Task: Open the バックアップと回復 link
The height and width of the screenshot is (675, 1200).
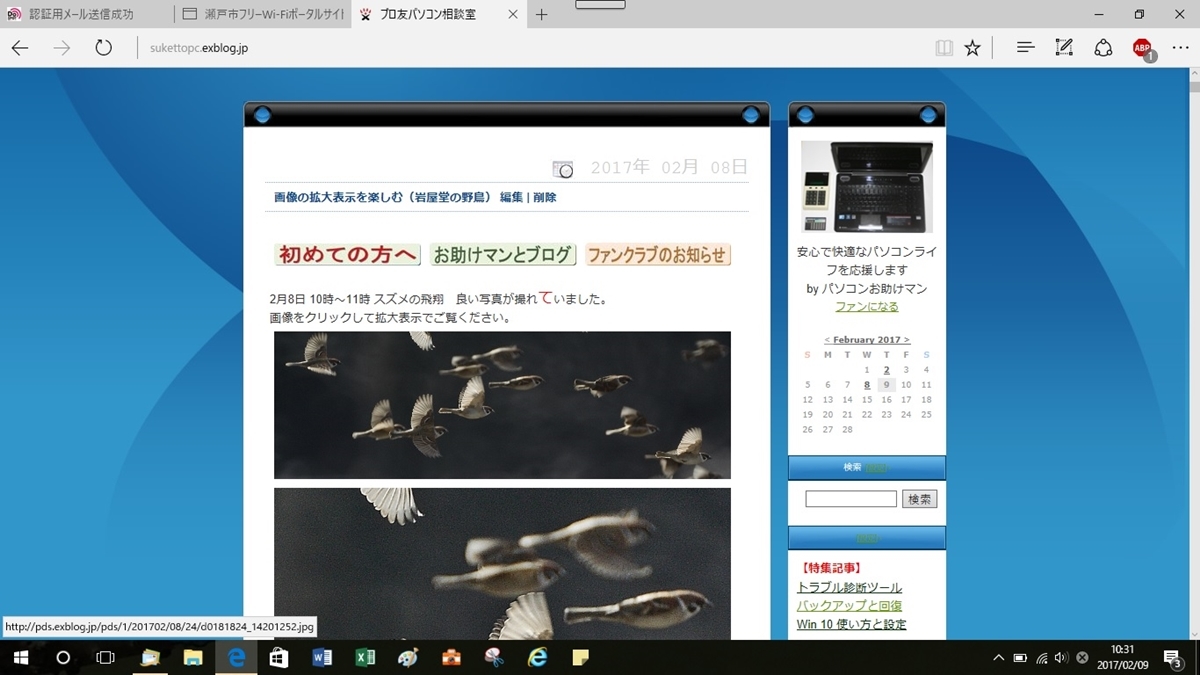Action: [x=849, y=606]
